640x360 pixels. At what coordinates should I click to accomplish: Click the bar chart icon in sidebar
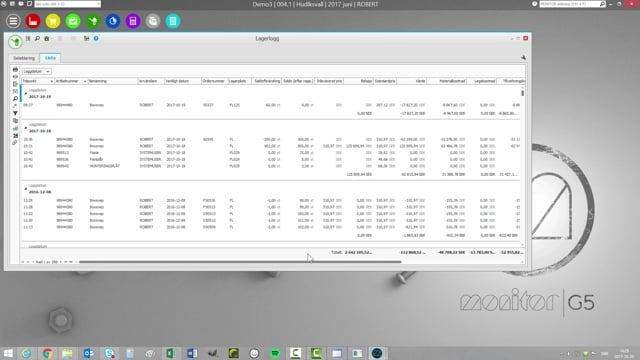pos(15,128)
